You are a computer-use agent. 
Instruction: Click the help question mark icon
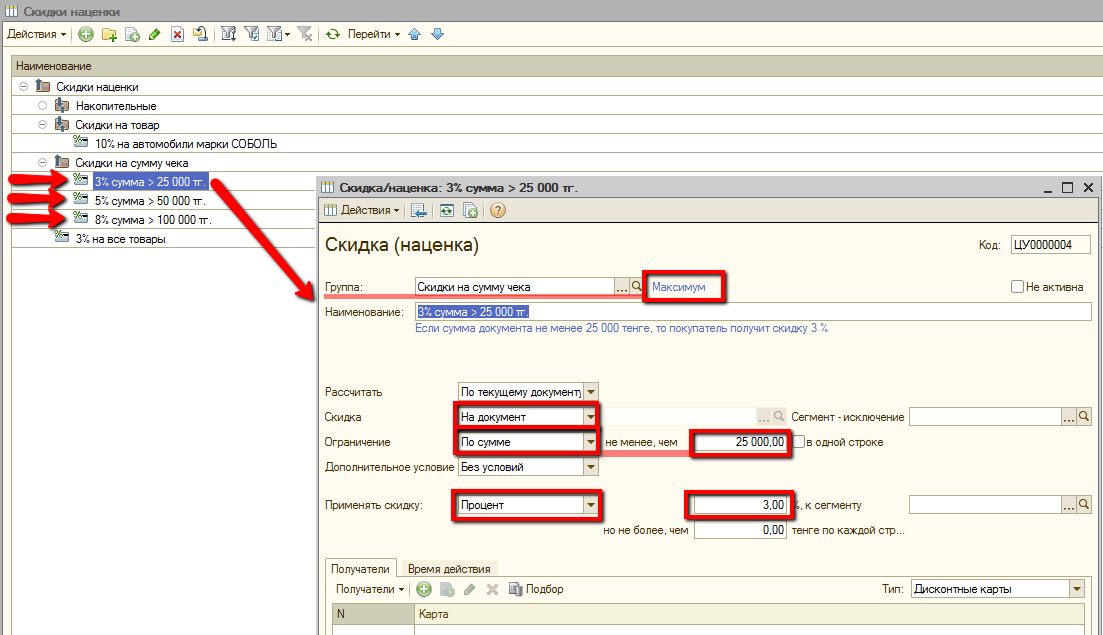(497, 210)
